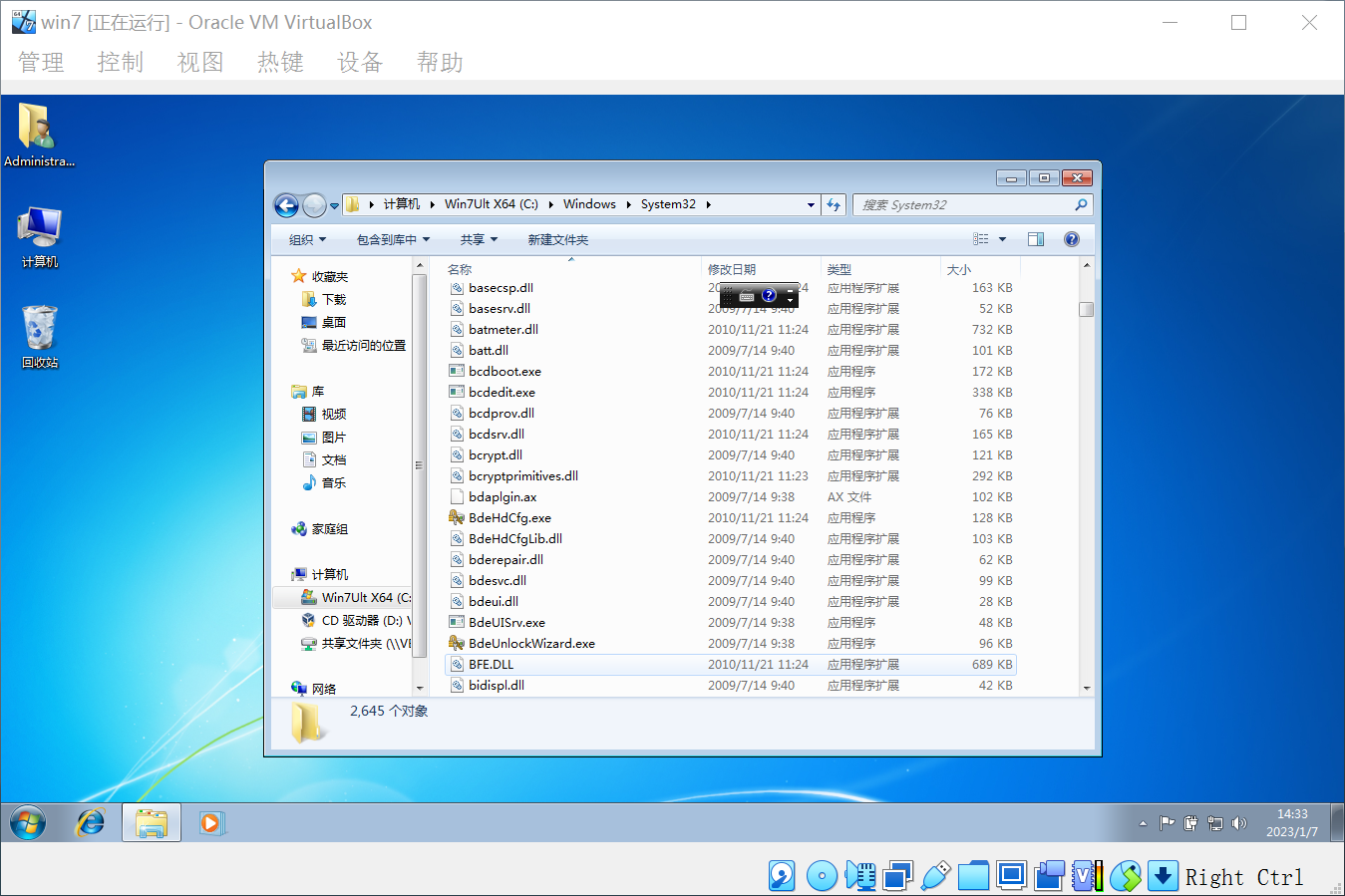The image size is (1345, 896).
Task: Click the Win7Ult X64 (C:) breadcrumb segment
Action: [x=492, y=204]
